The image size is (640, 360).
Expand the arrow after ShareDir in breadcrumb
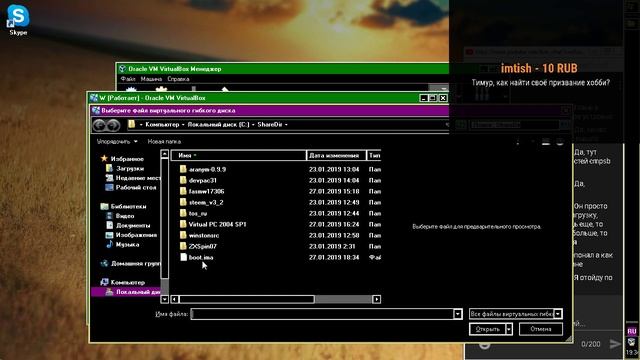(x=286, y=124)
